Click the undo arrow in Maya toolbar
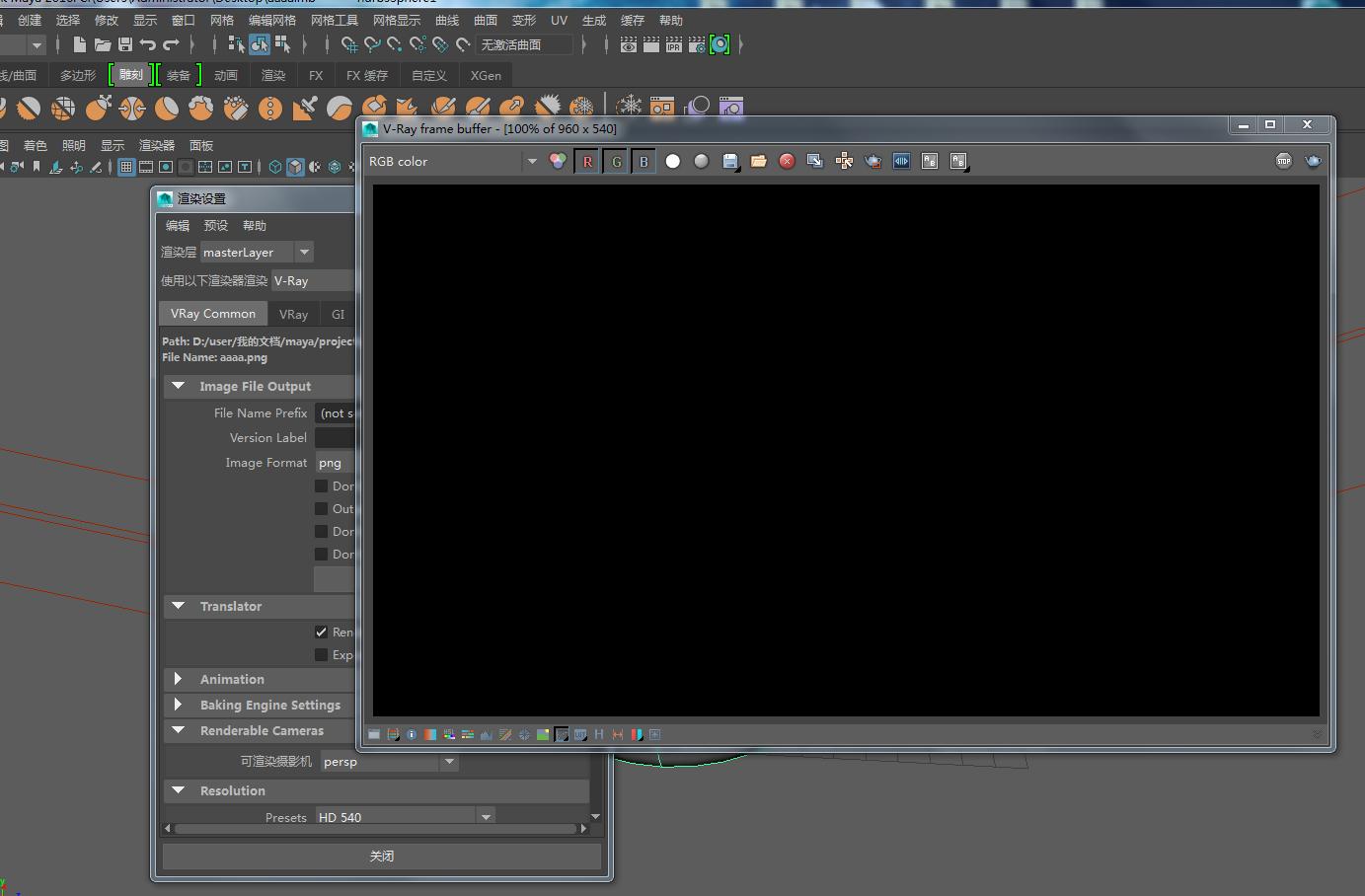Viewport: 1365px width, 896px height. click(x=148, y=44)
